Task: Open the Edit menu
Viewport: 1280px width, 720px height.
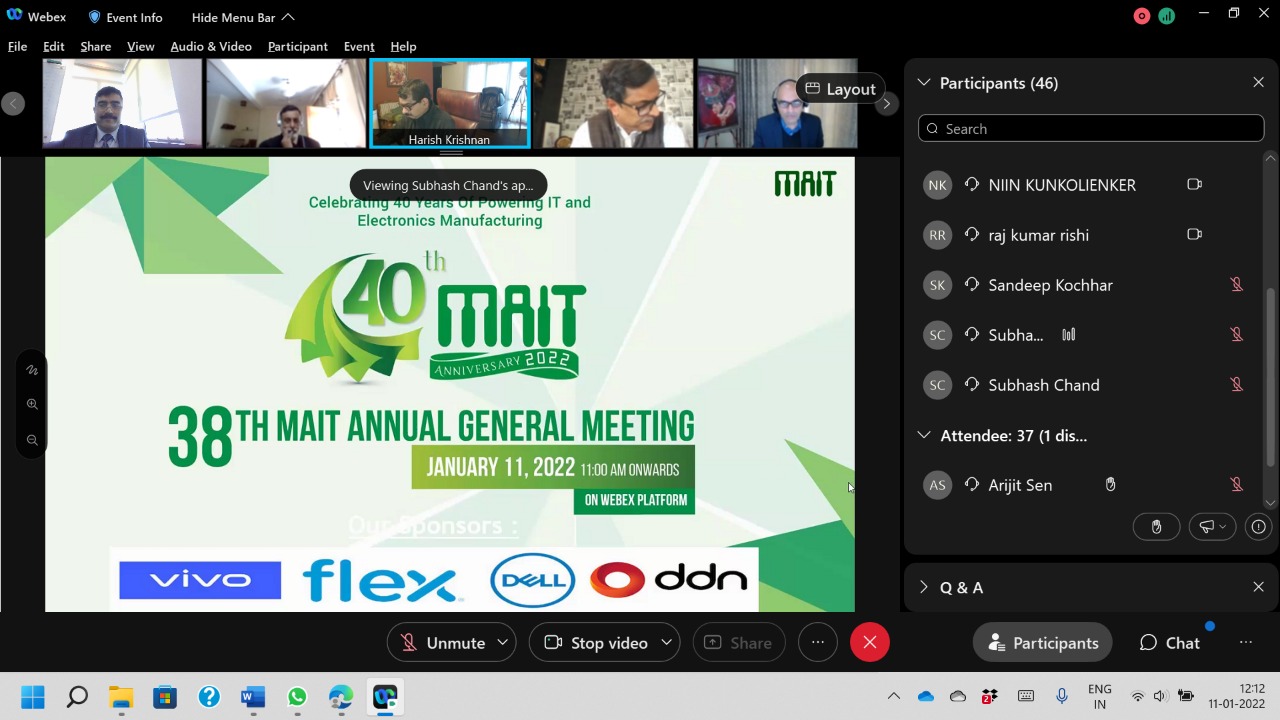Action: pos(53,46)
